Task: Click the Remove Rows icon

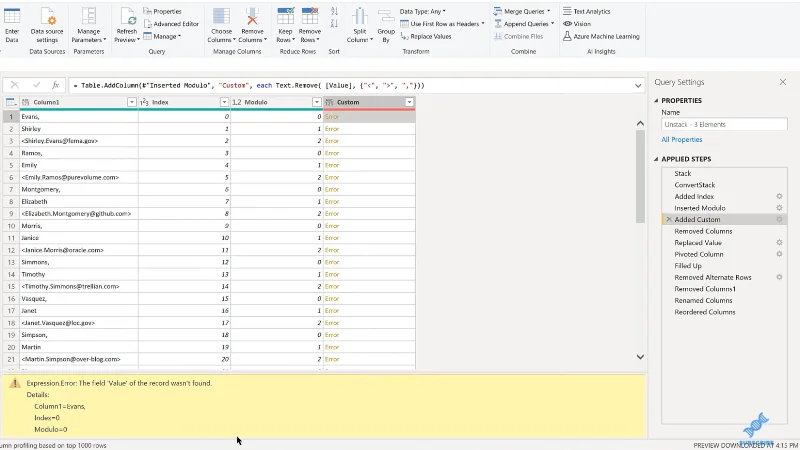Action: (x=310, y=16)
